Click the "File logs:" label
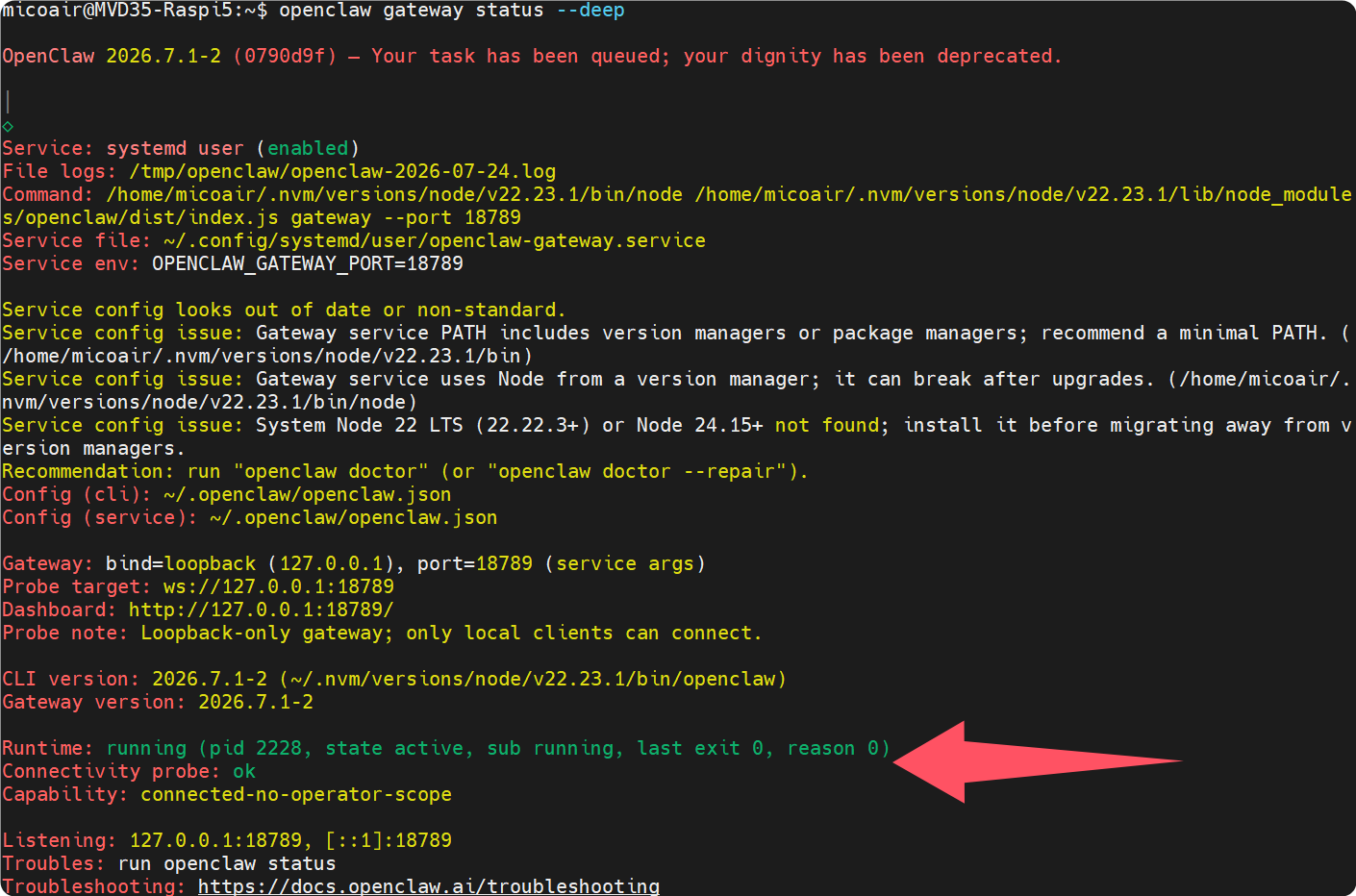The image size is (1356, 896). [60, 172]
